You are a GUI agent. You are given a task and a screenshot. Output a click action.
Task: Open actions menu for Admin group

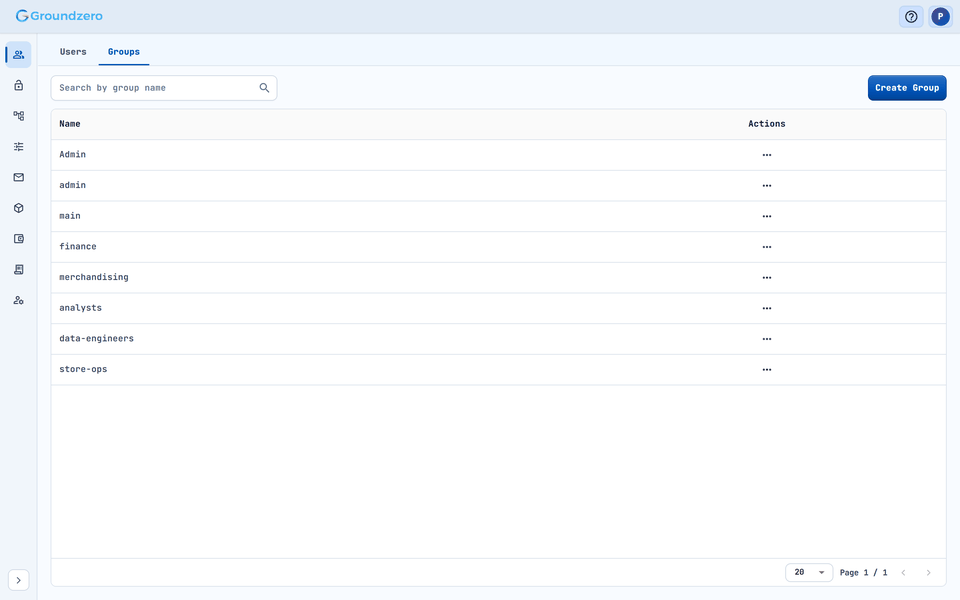click(767, 155)
